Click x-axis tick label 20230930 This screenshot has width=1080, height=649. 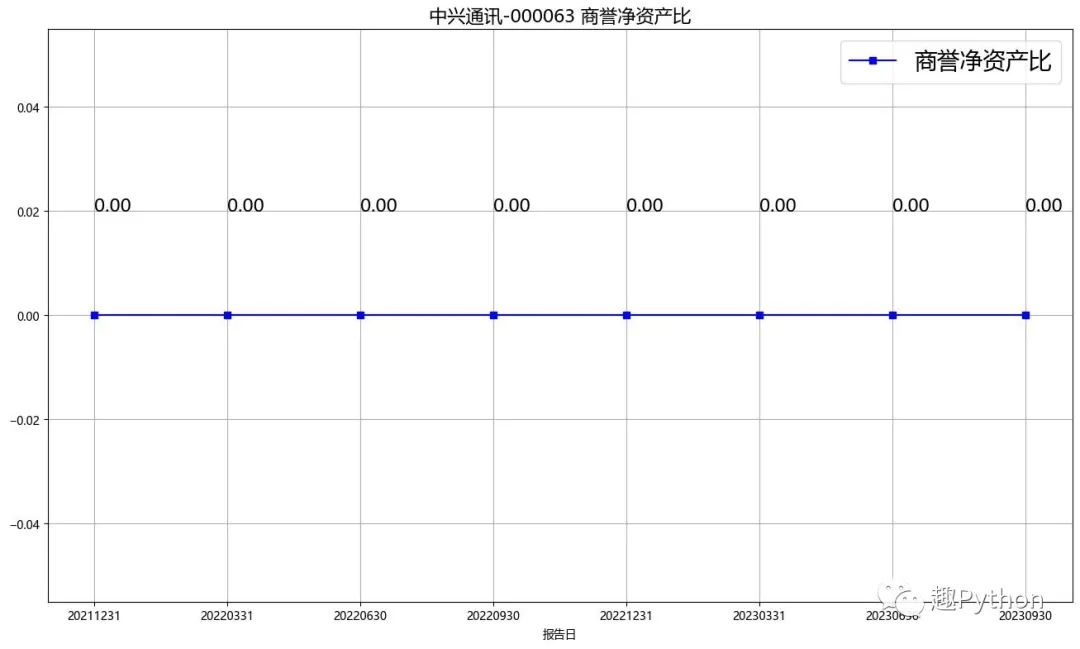click(x=1026, y=616)
